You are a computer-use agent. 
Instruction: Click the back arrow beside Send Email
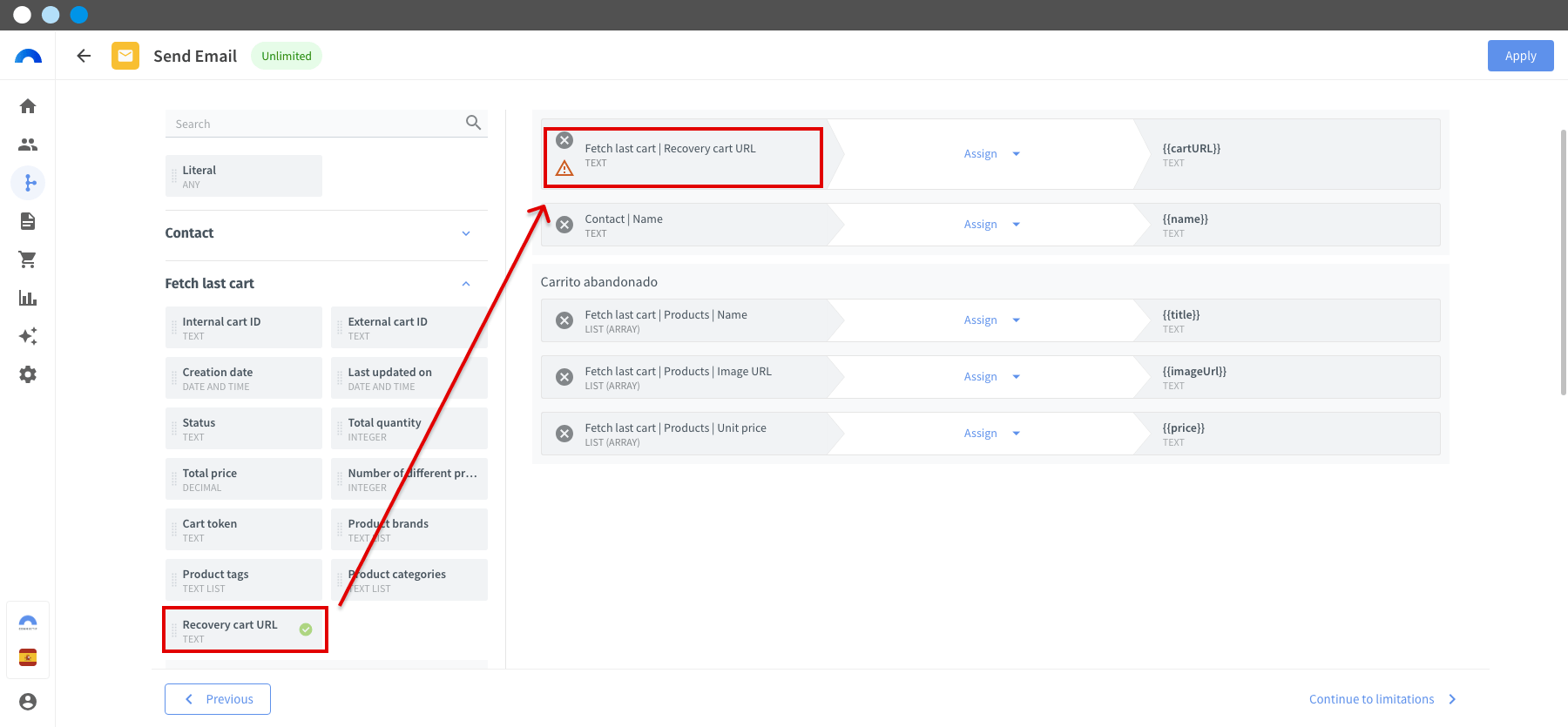coord(84,56)
